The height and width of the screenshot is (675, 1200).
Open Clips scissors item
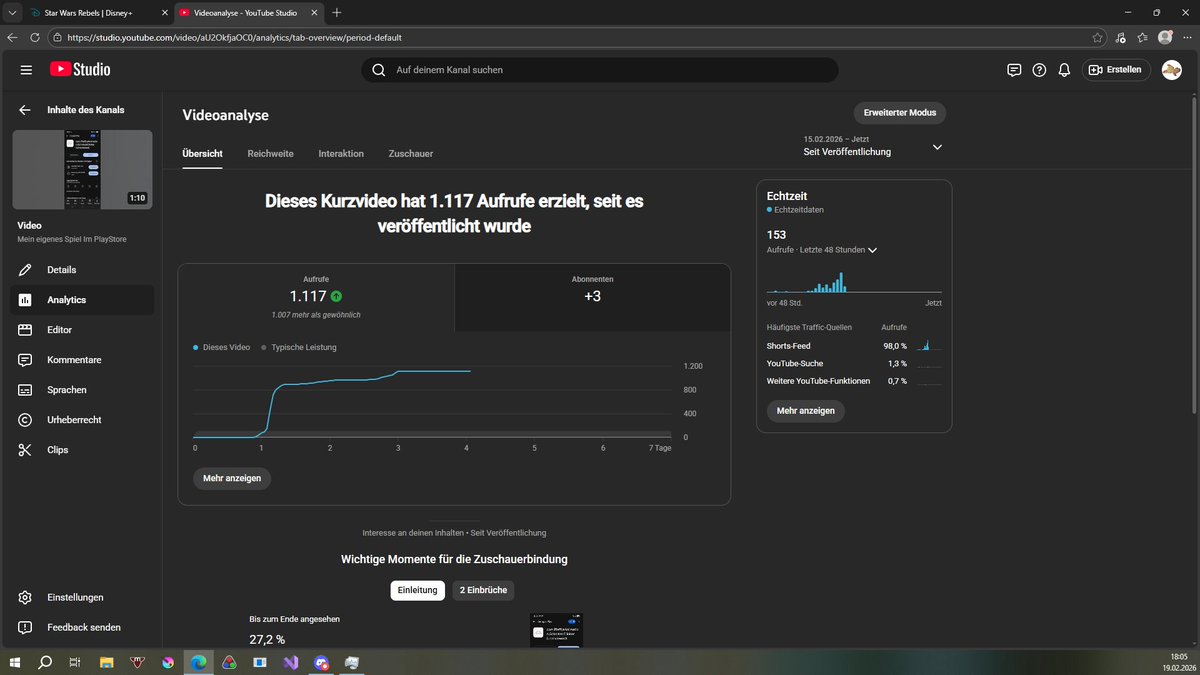(82, 450)
